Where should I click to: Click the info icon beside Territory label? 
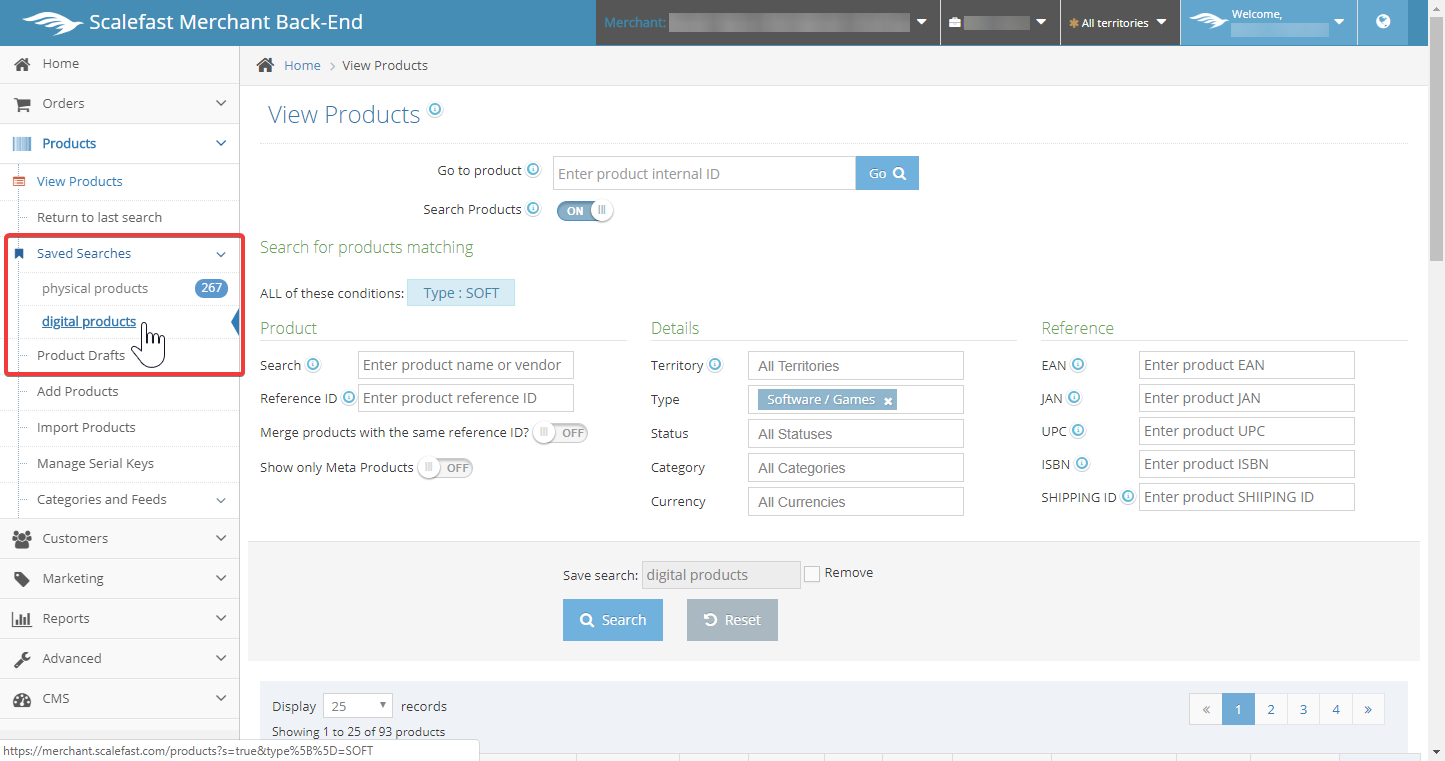715,365
